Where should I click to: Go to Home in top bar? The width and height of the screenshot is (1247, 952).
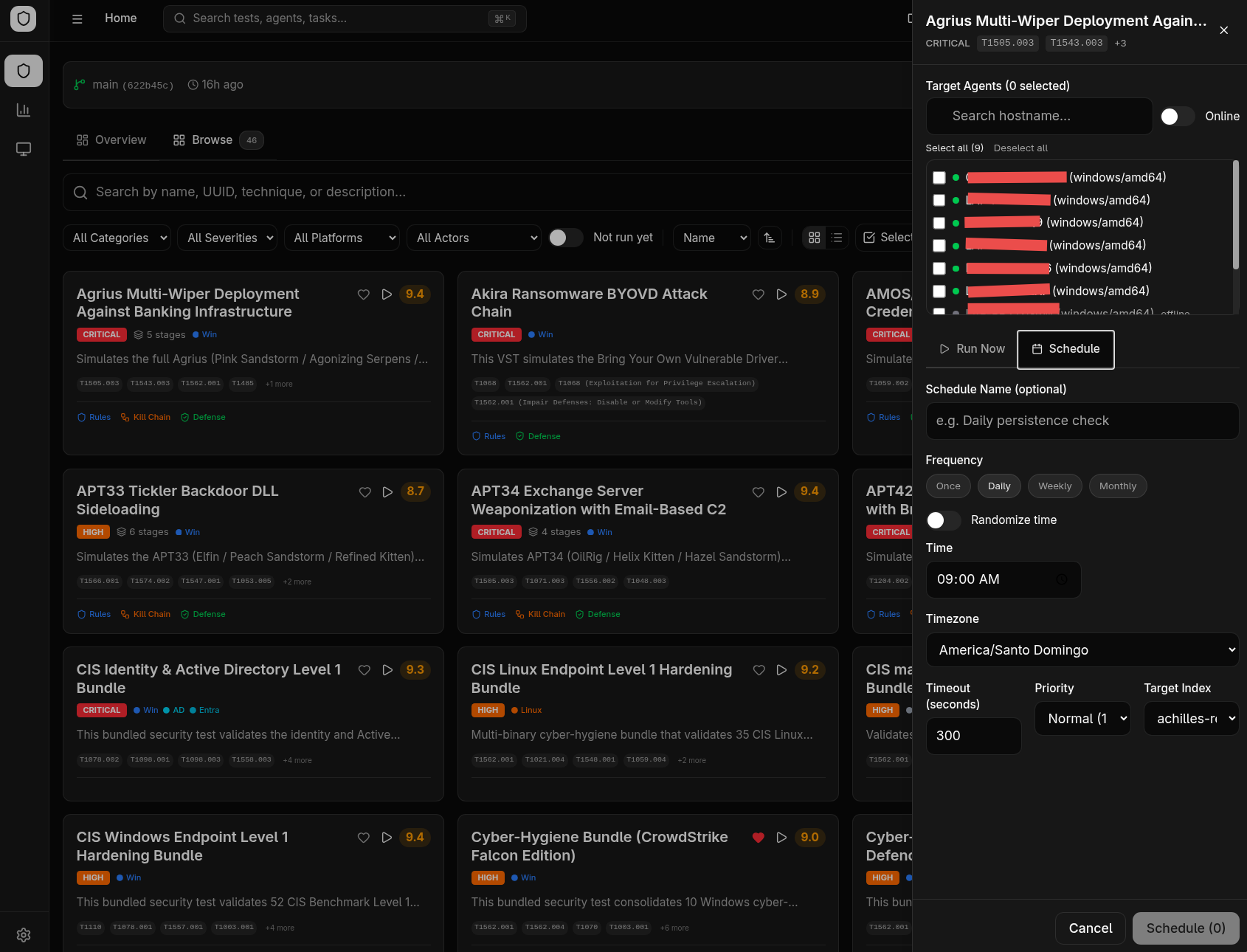(x=121, y=18)
